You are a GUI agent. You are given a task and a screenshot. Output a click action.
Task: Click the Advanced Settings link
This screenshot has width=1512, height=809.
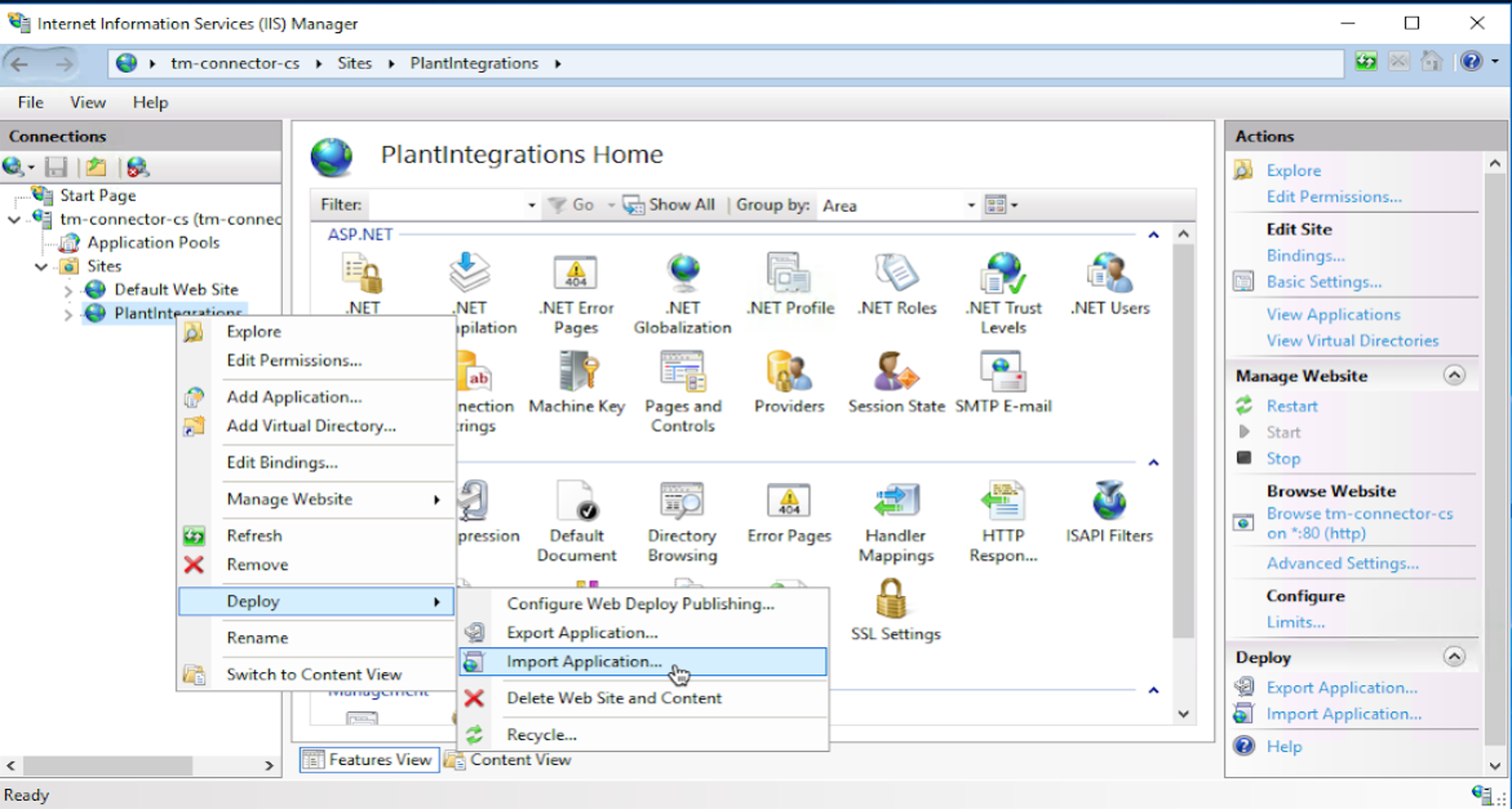[1342, 563]
